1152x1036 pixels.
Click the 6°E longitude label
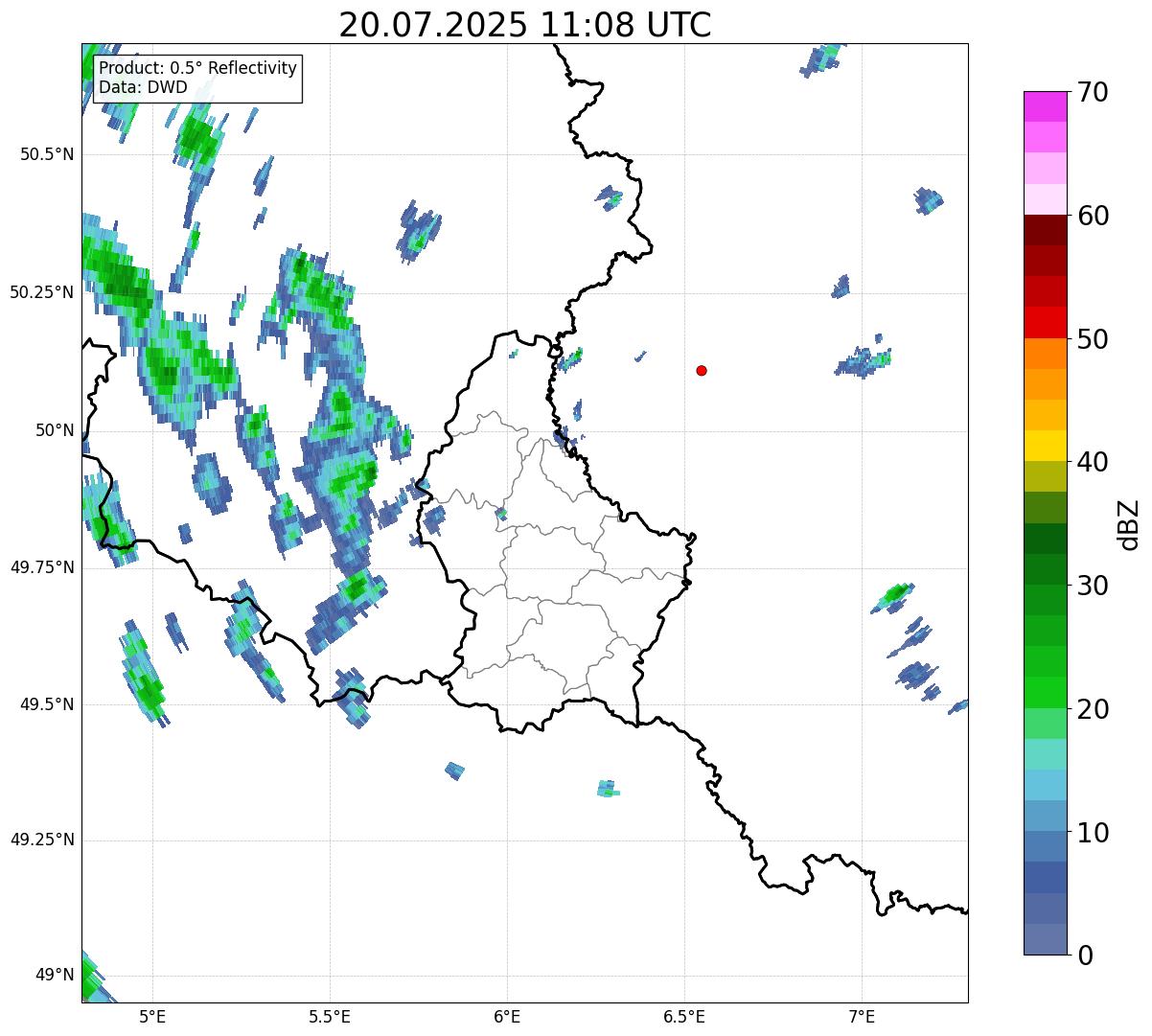pyautogui.click(x=507, y=1016)
